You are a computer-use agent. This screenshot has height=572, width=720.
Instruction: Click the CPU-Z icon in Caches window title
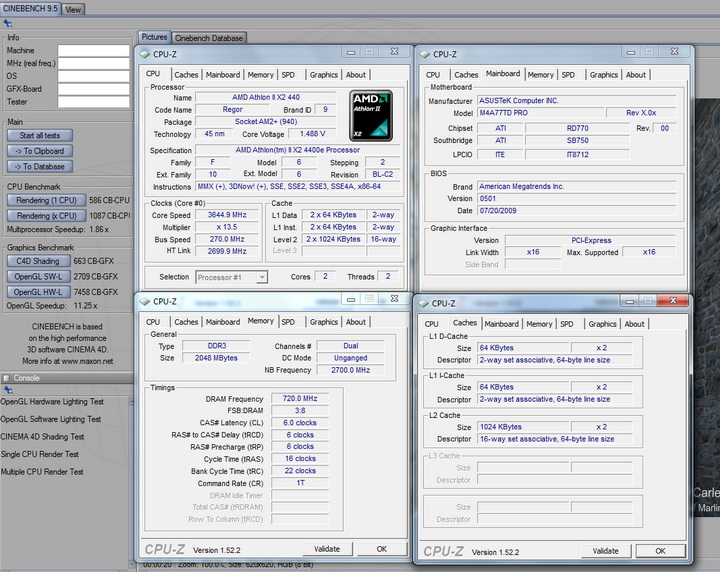(x=423, y=303)
